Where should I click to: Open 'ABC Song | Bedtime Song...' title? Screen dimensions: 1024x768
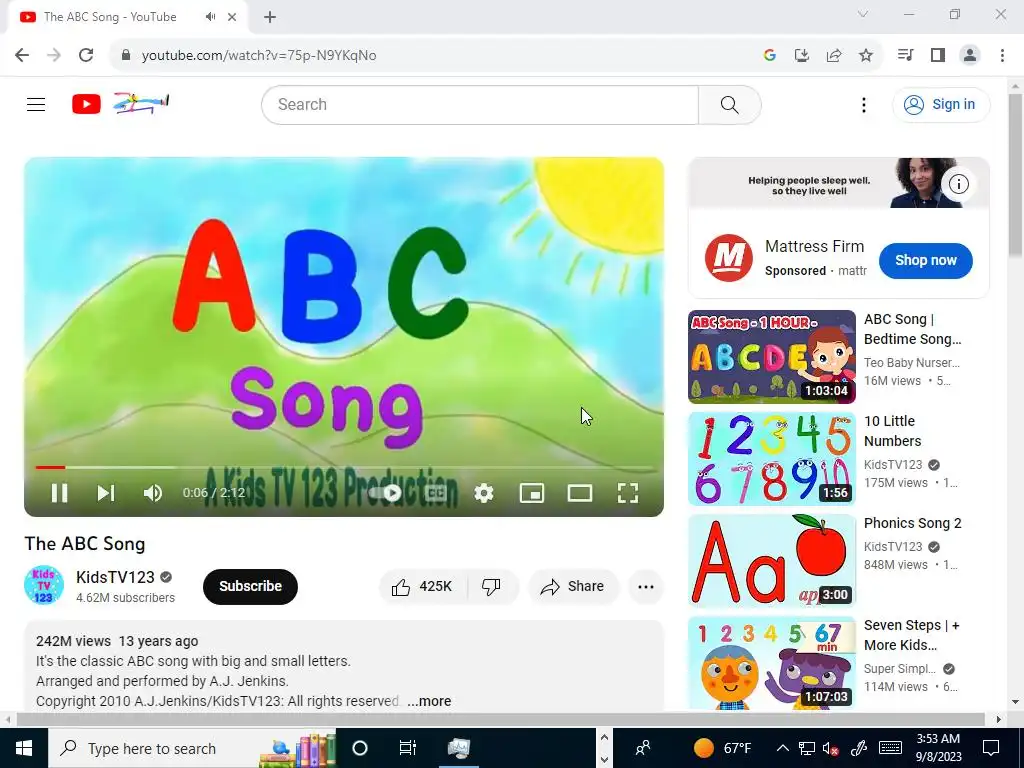[912, 329]
